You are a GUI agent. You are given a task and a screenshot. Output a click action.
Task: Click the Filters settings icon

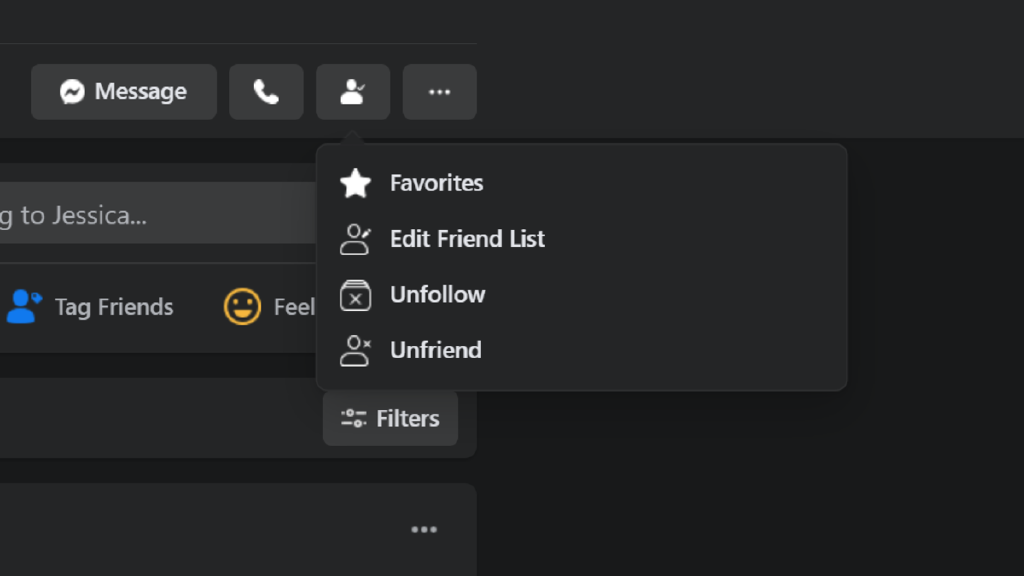click(x=352, y=418)
